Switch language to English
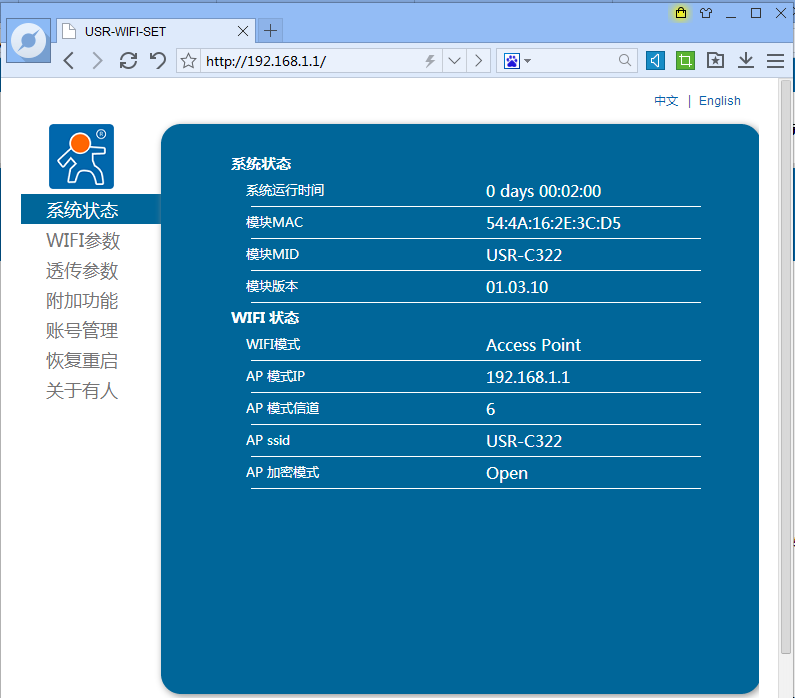This screenshot has height=698, width=795. pos(719,101)
